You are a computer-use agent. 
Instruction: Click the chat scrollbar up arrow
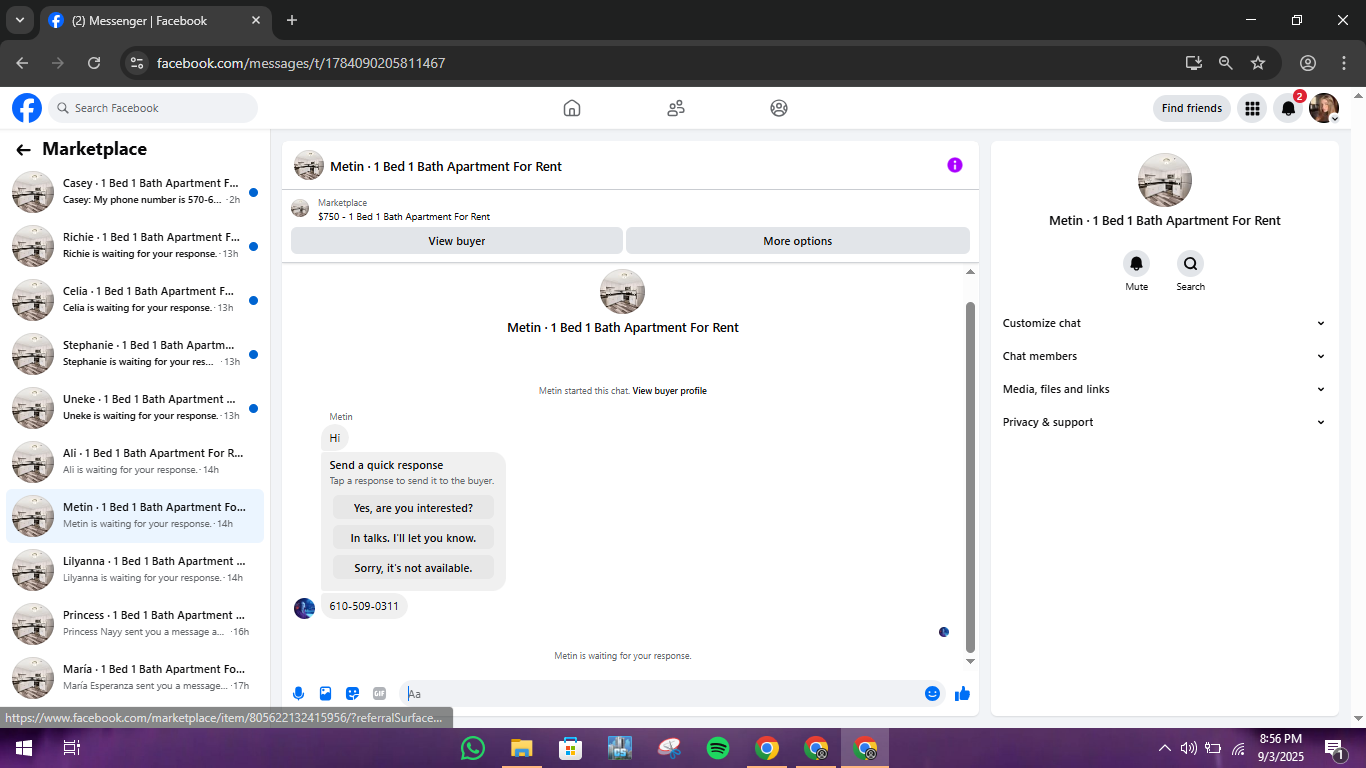pos(970,272)
